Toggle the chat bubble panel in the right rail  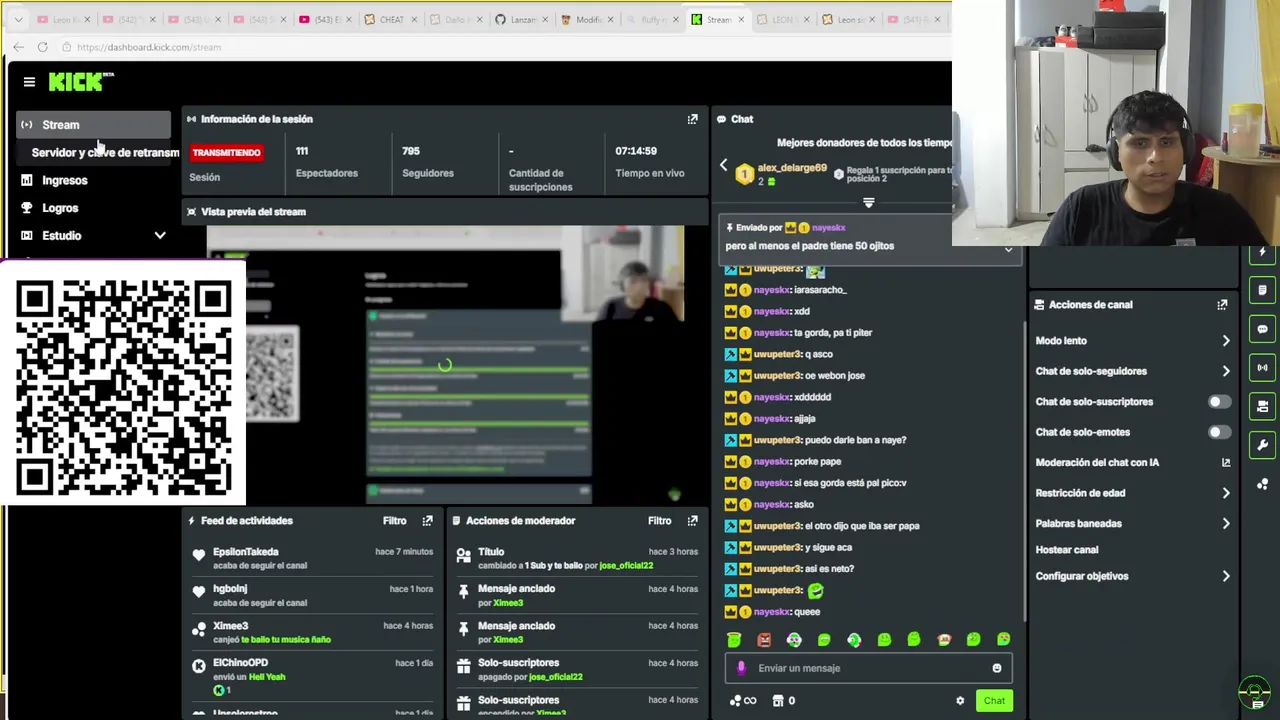point(1262,329)
